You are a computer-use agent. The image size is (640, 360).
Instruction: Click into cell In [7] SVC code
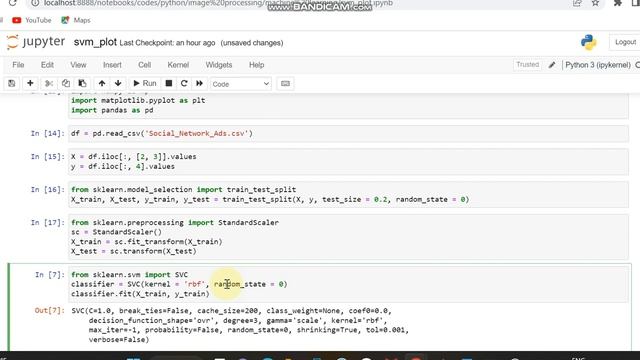[348, 284]
